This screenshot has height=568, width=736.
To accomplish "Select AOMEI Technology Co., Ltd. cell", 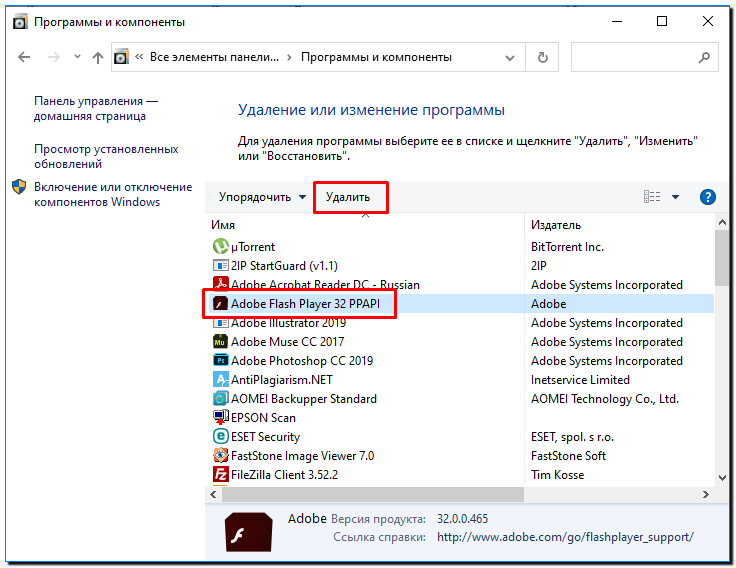I will (605, 399).
